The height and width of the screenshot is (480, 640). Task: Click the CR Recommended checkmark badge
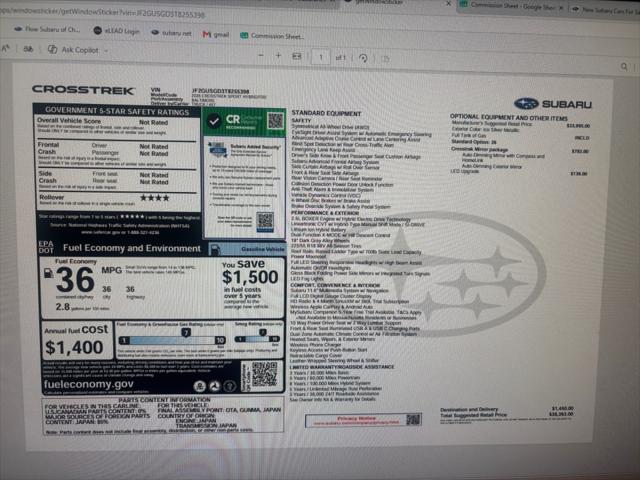click(x=214, y=121)
